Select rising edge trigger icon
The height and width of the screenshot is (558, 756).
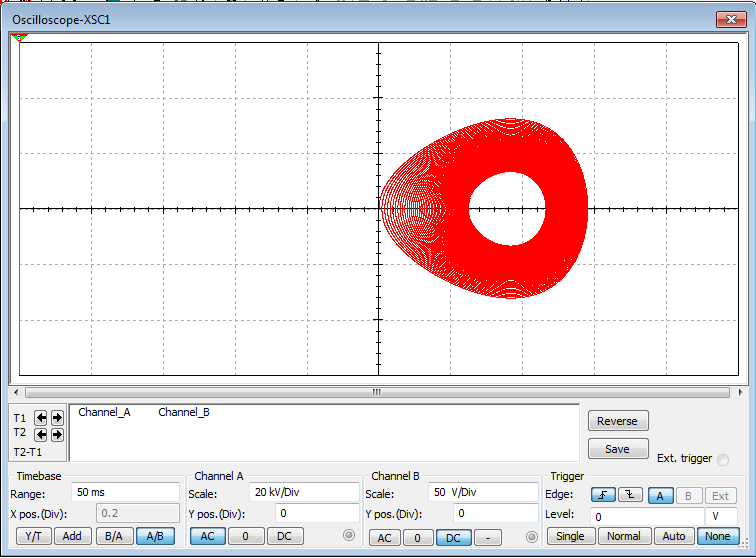click(x=603, y=495)
